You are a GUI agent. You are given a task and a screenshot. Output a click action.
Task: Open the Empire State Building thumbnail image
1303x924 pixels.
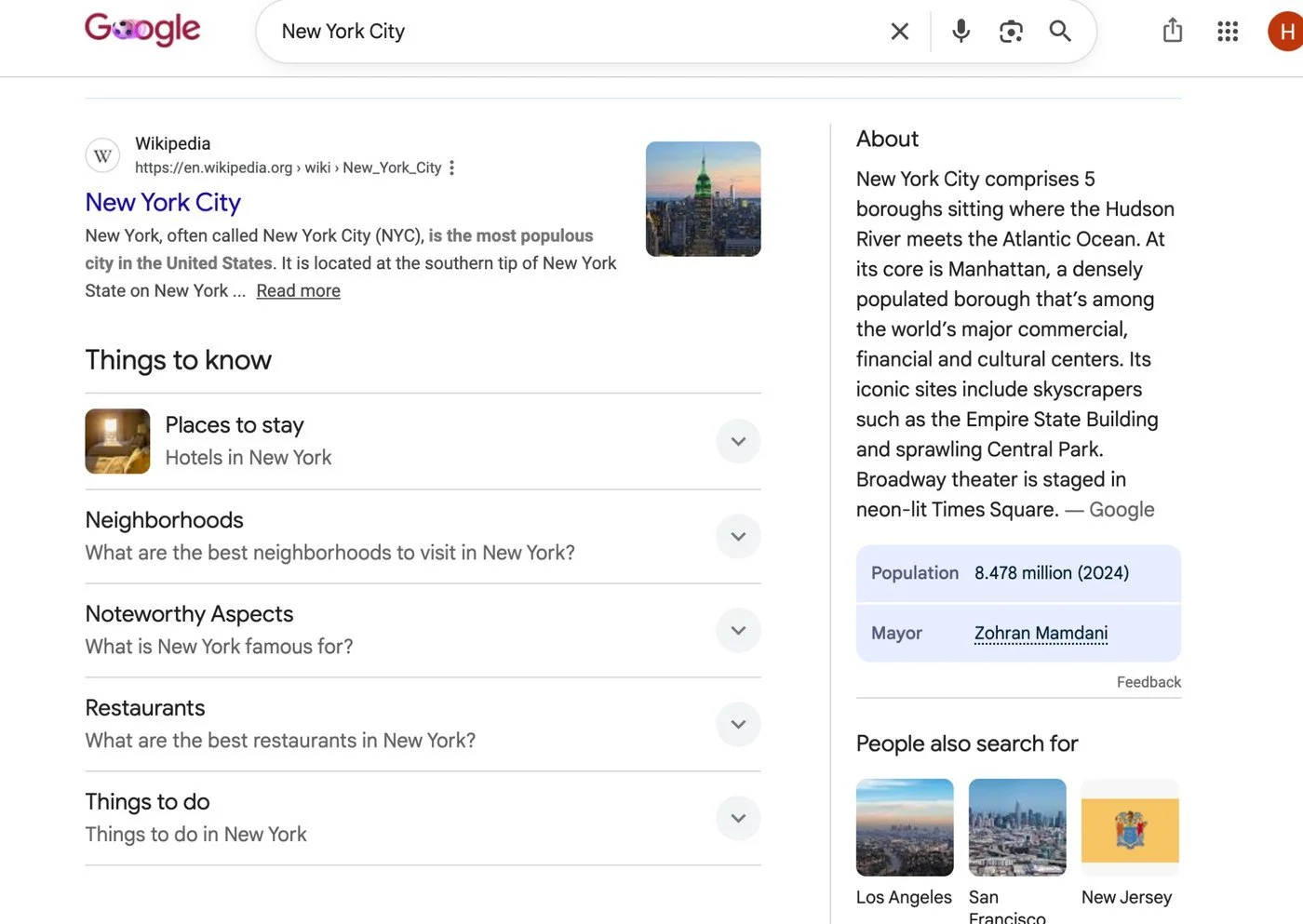coord(704,199)
